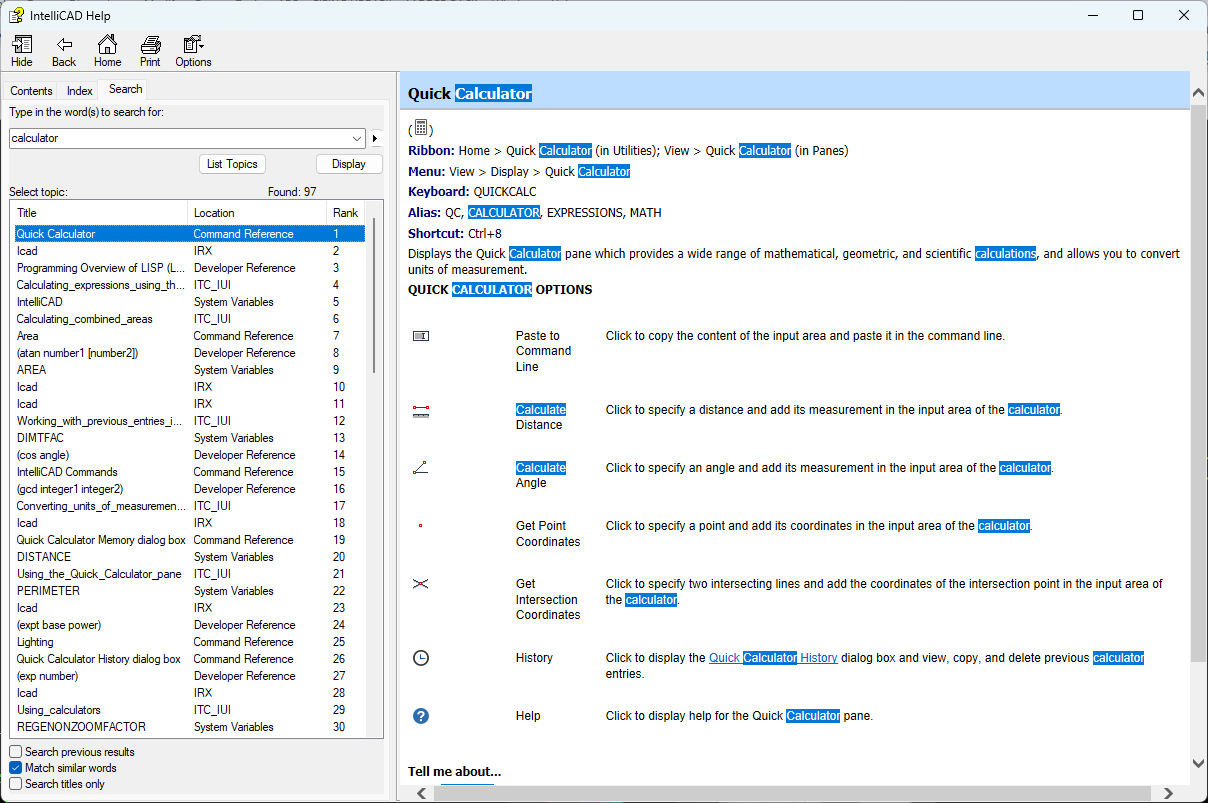Select Using_the_Quick_Calculator_pane topic
1208x803 pixels.
tap(189, 574)
